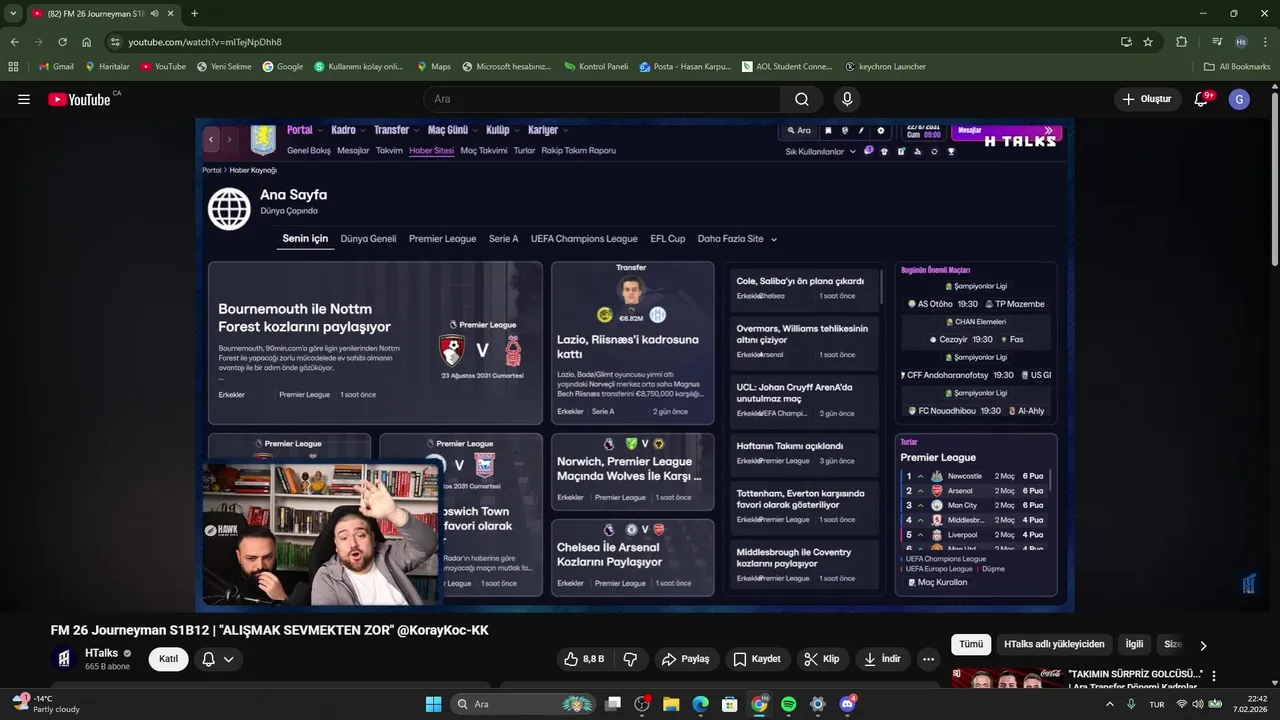Image resolution: width=1280 pixels, height=720 pixels.
Task: Expand Sık Kullanılanlar dropdown in video
Action: [821, 152]
